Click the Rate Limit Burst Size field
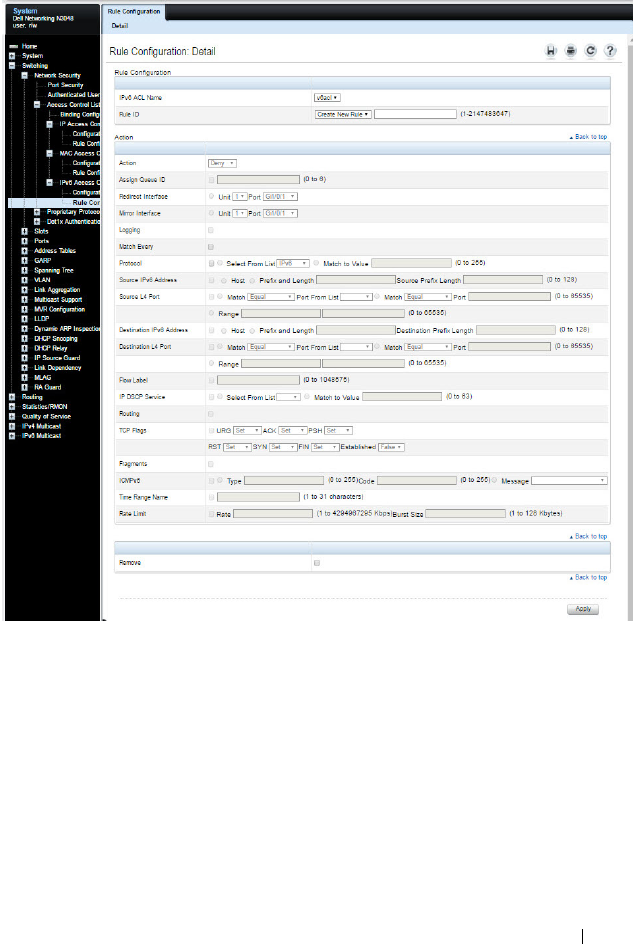This screenshot has width=641, height=944. (x=465, y=514)
